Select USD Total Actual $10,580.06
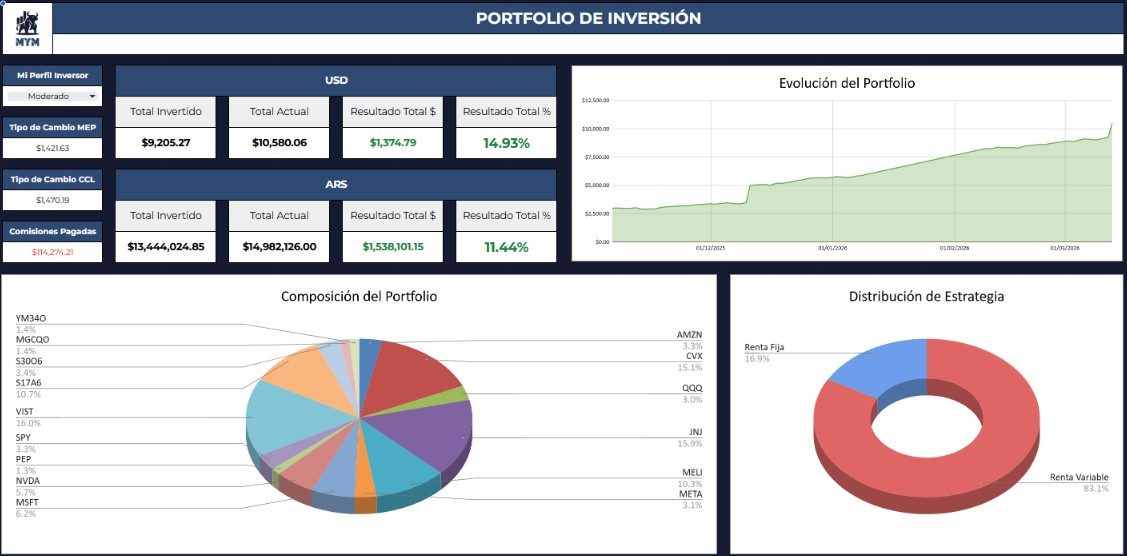 point(280,143)
